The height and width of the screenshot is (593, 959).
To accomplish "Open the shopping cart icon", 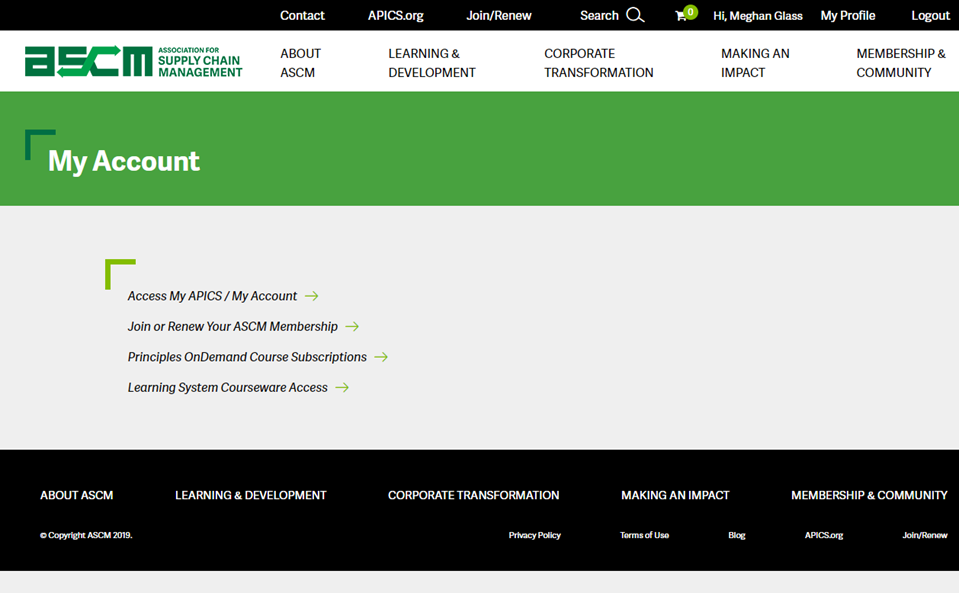I will coord(682,15).
